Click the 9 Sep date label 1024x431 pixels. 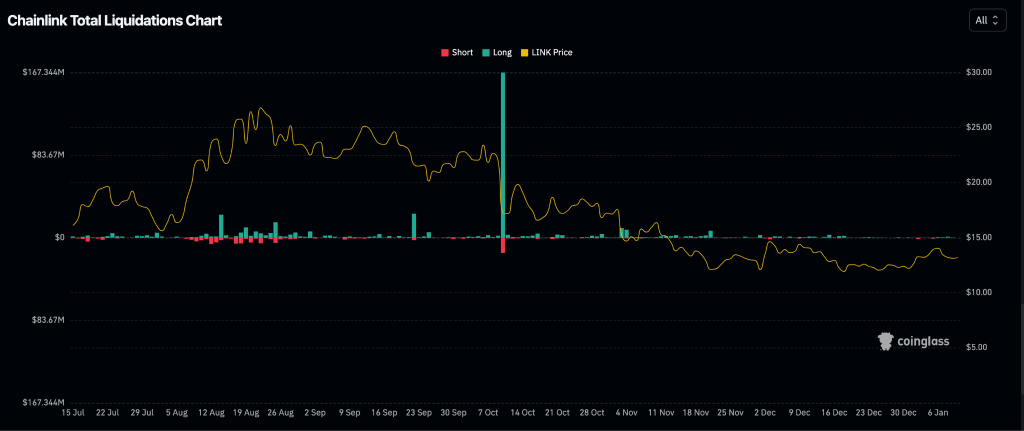pyautogui.click(x=349, y=413)
